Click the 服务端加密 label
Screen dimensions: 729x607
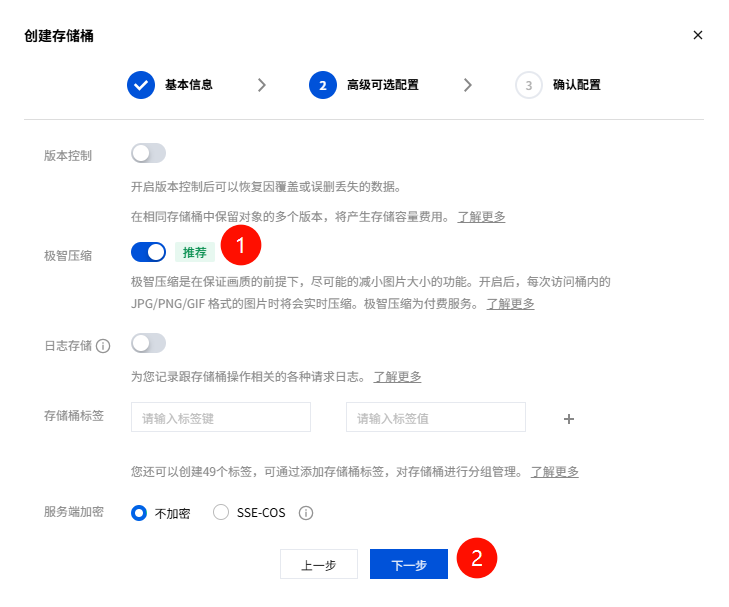[74, 512]
